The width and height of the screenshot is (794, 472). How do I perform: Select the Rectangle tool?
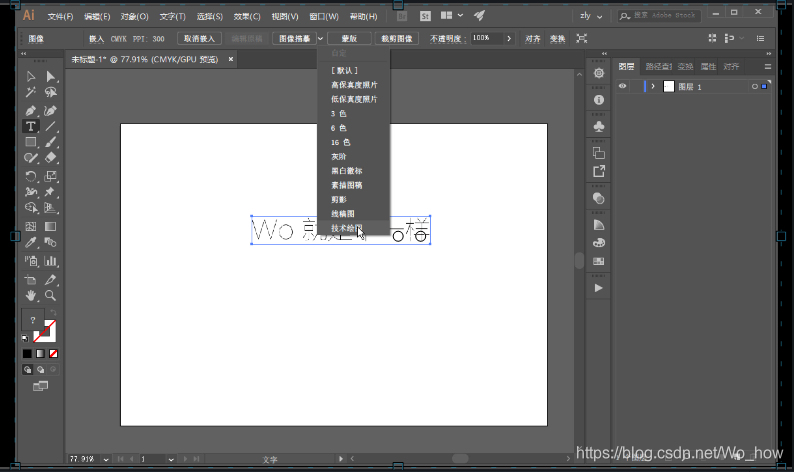coord(31,142)
